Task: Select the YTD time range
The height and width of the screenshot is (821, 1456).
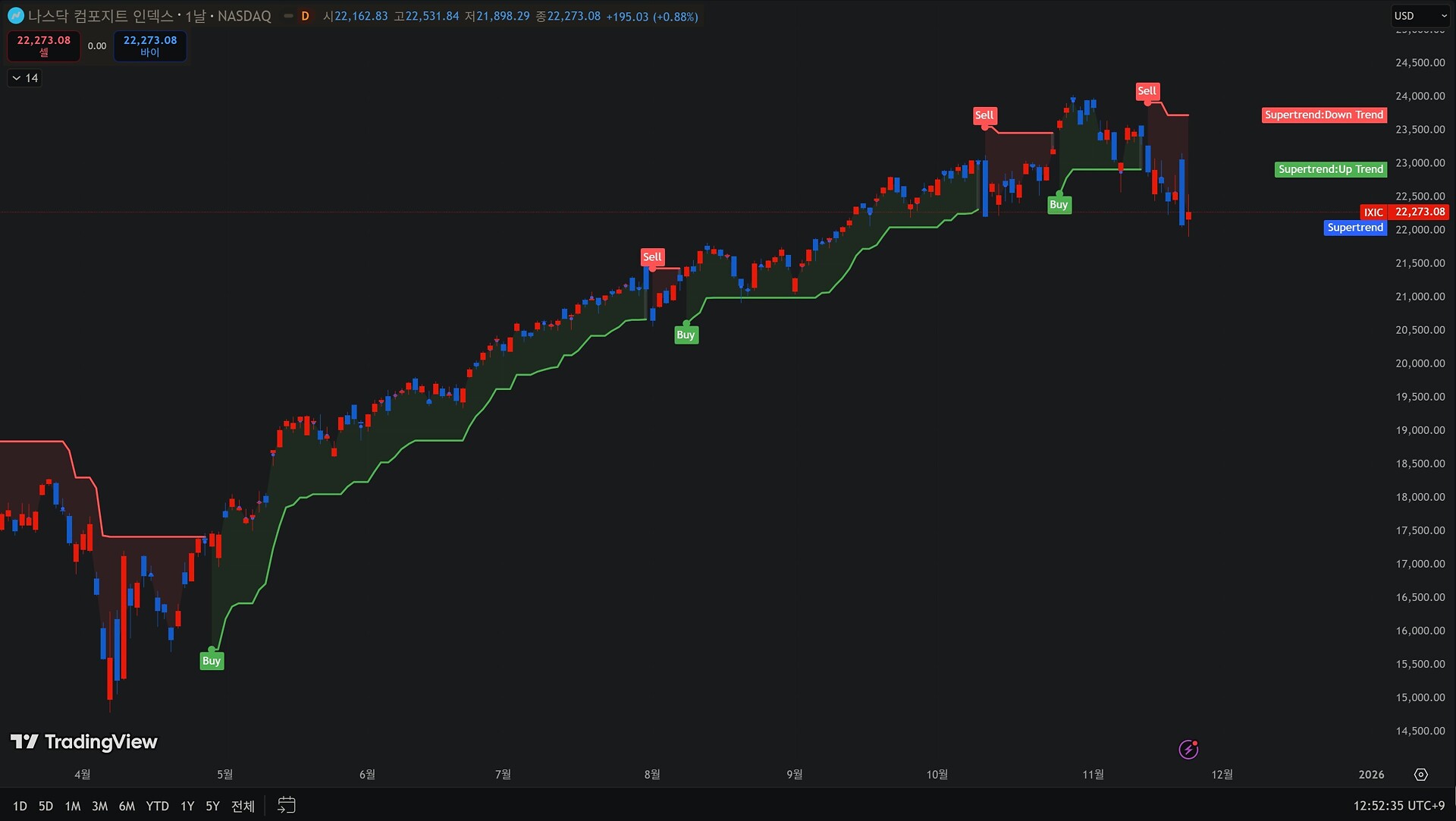Action: [x=157, y=806]
